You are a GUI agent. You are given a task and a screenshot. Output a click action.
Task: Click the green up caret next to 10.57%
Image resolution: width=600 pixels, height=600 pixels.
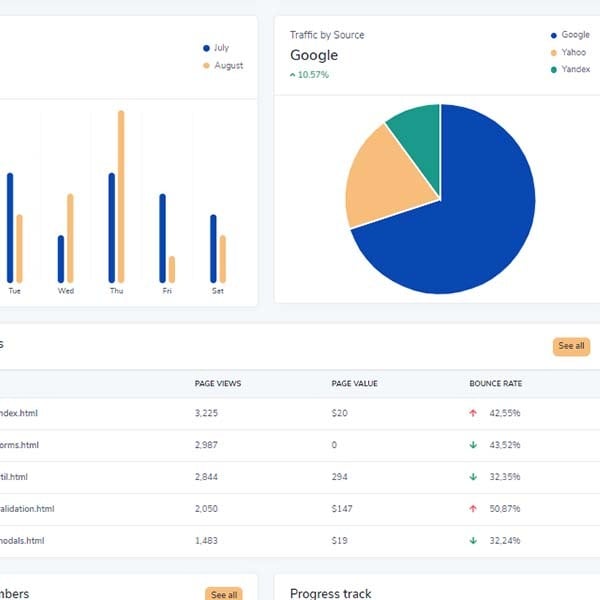292,75
